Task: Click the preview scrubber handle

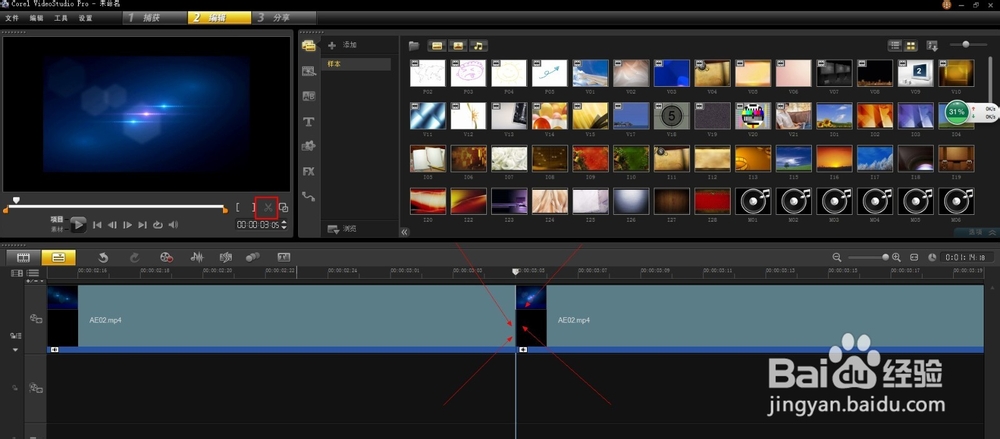Action: (x=16, y=200)
